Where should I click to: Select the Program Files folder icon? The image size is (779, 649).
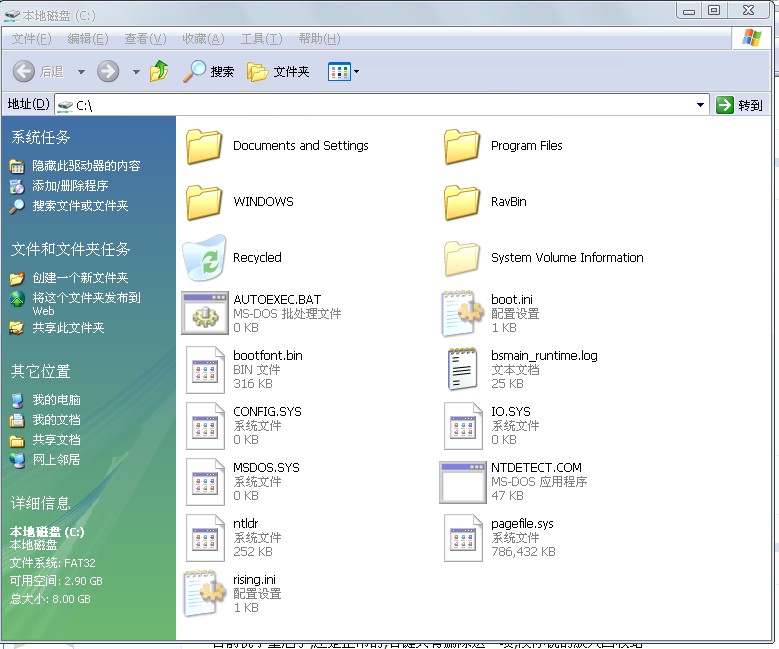462,146
